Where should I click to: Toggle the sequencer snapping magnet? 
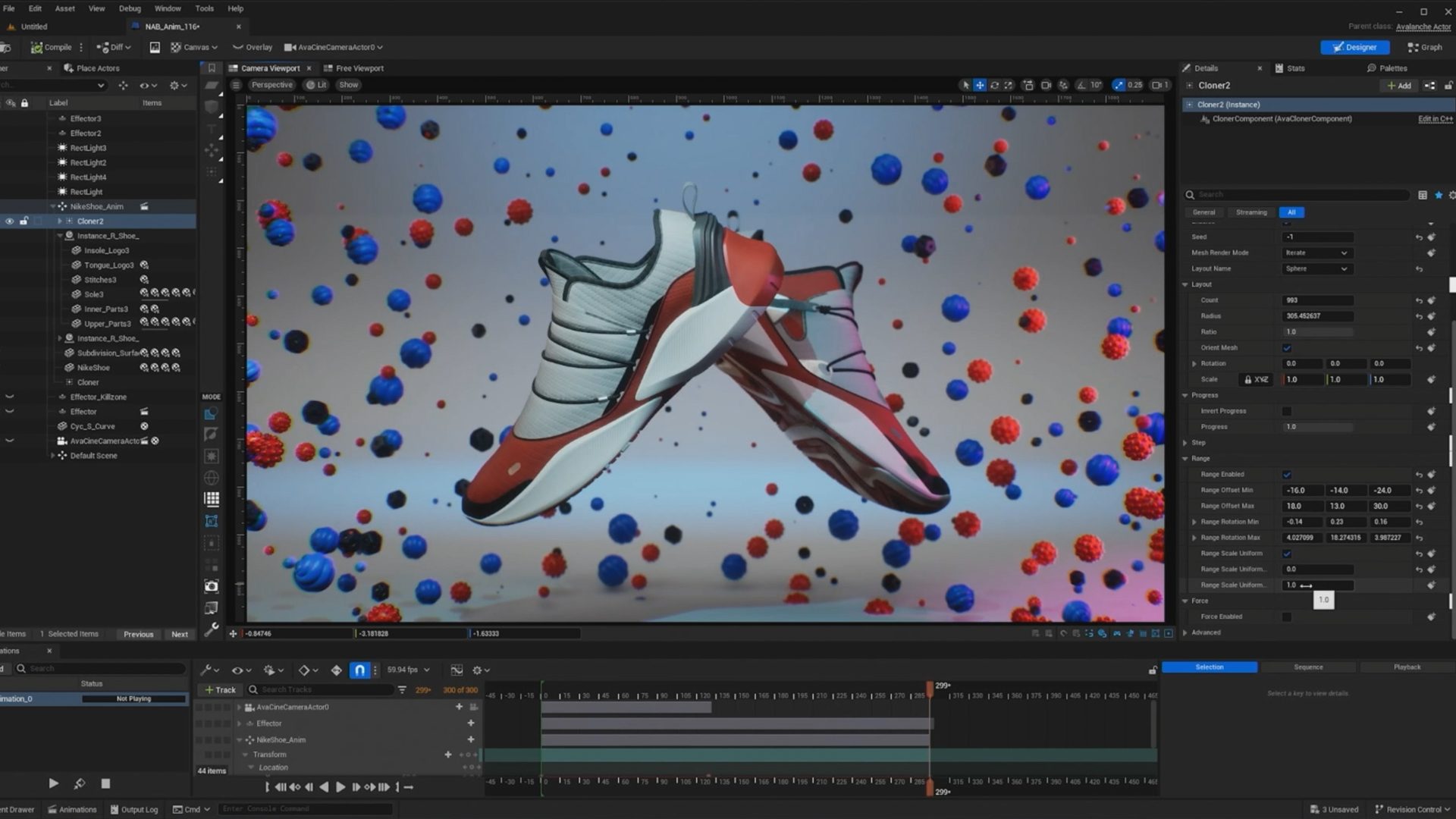coord(359,670)
